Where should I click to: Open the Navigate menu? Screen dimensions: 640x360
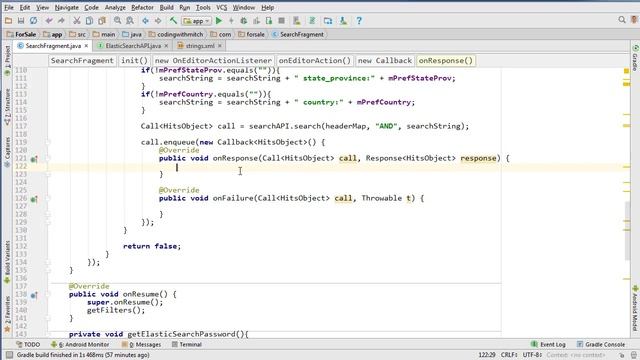pos(67,7)
